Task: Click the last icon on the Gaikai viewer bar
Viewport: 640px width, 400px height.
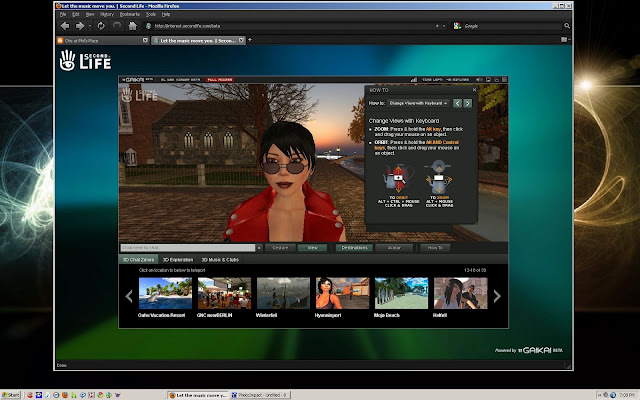Action: [504, 80]
